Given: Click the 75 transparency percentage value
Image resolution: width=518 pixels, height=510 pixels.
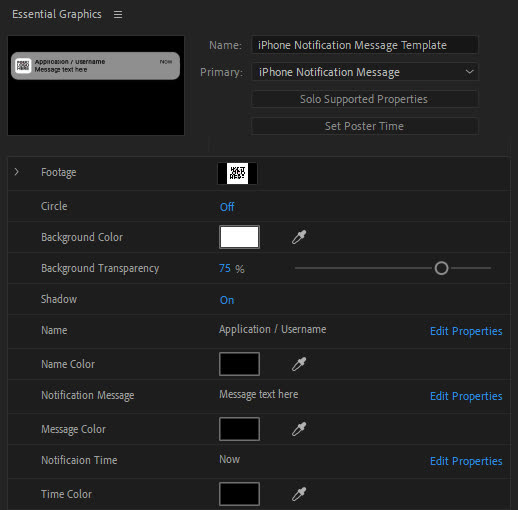Looking at the screenshot, I should pyautogui.click(x=225, y=268).
